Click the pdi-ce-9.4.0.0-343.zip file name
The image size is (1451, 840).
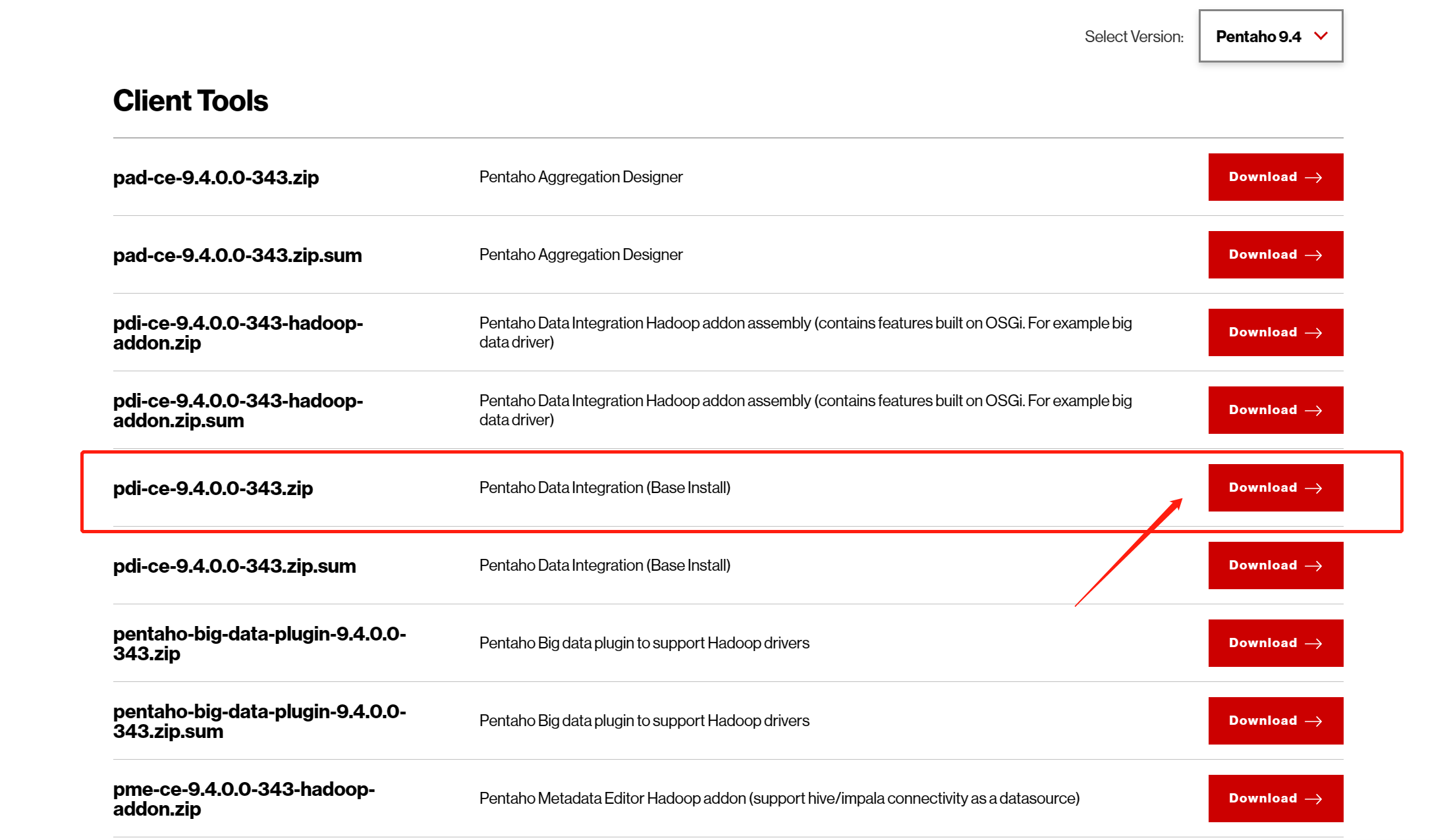coord(213,488)
